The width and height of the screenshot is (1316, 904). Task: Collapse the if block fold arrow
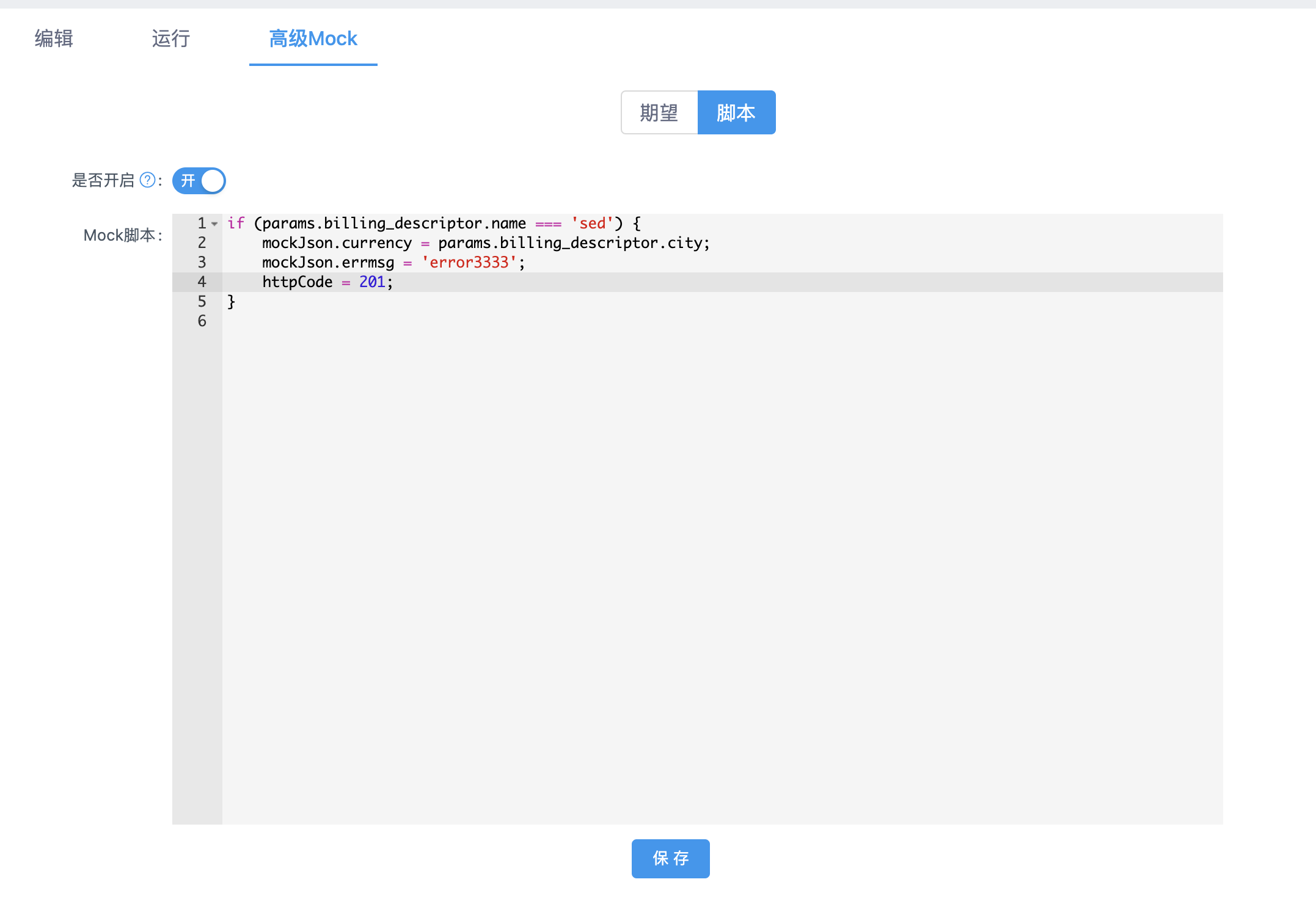click(214, 224)
